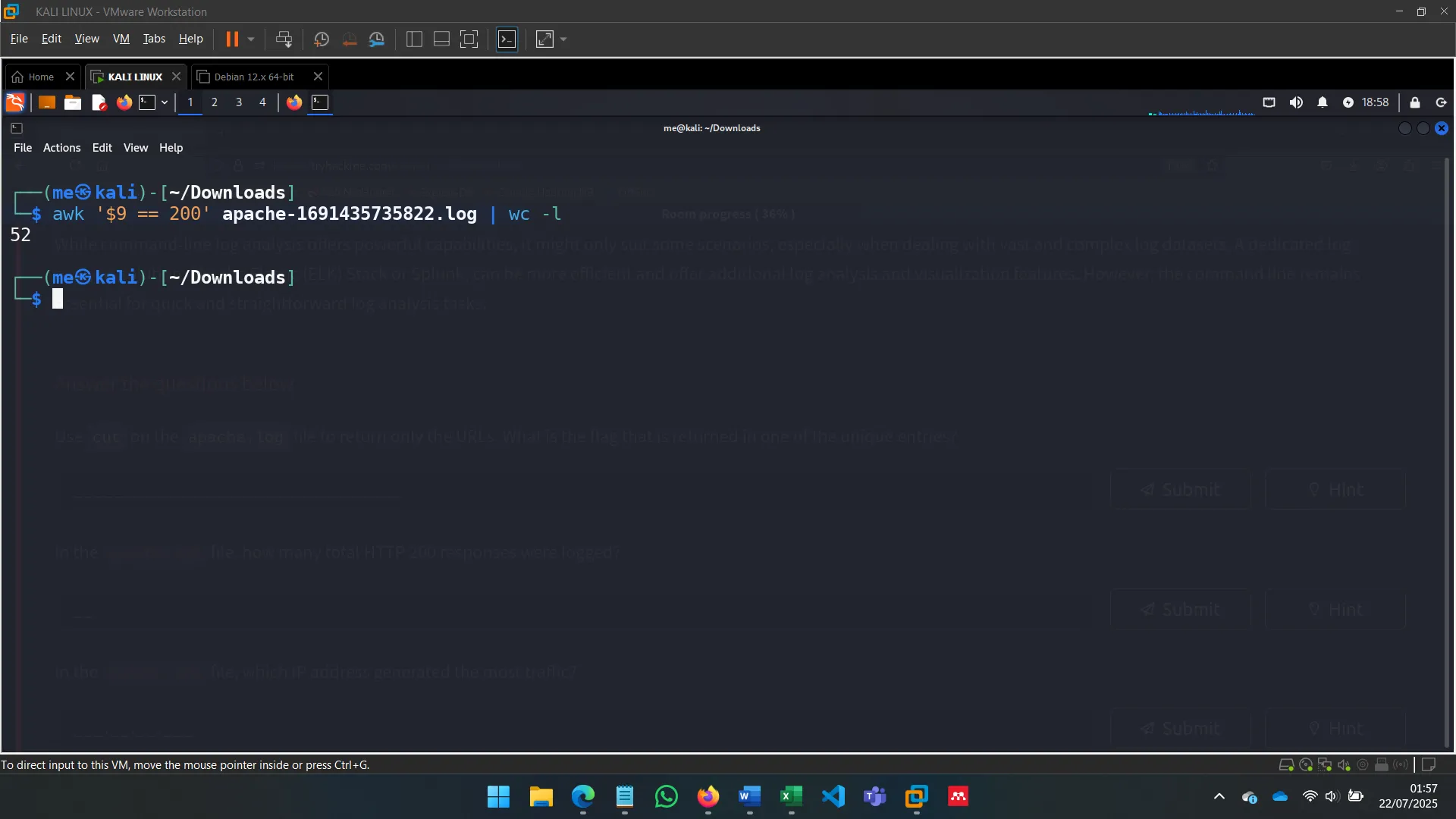Take a snapshot of the virtual machine
Screen dimensions: 1456x819
pyautogui.click(x=321, y=39)
